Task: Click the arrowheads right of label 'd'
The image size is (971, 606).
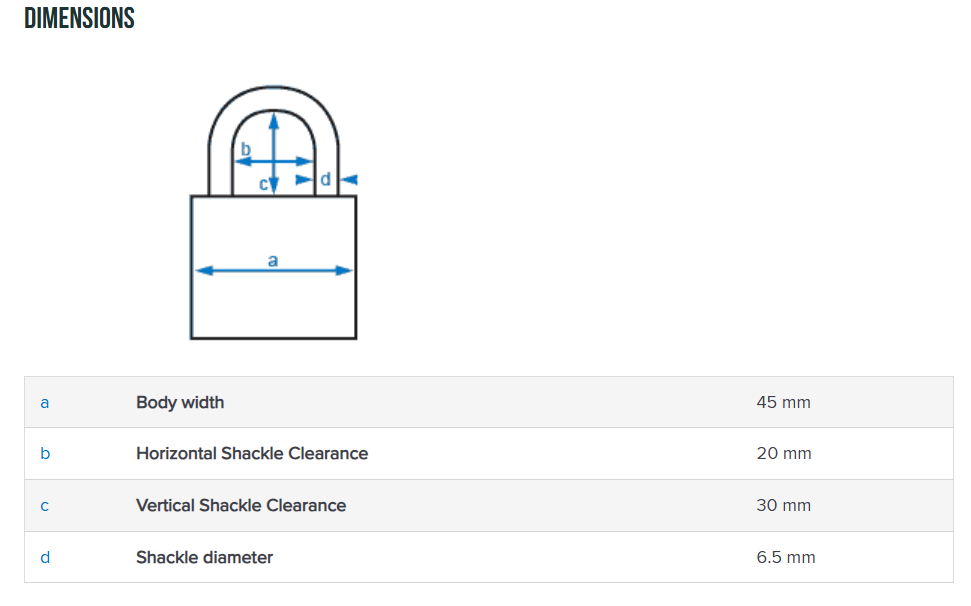Action: [x=349, y=180]
